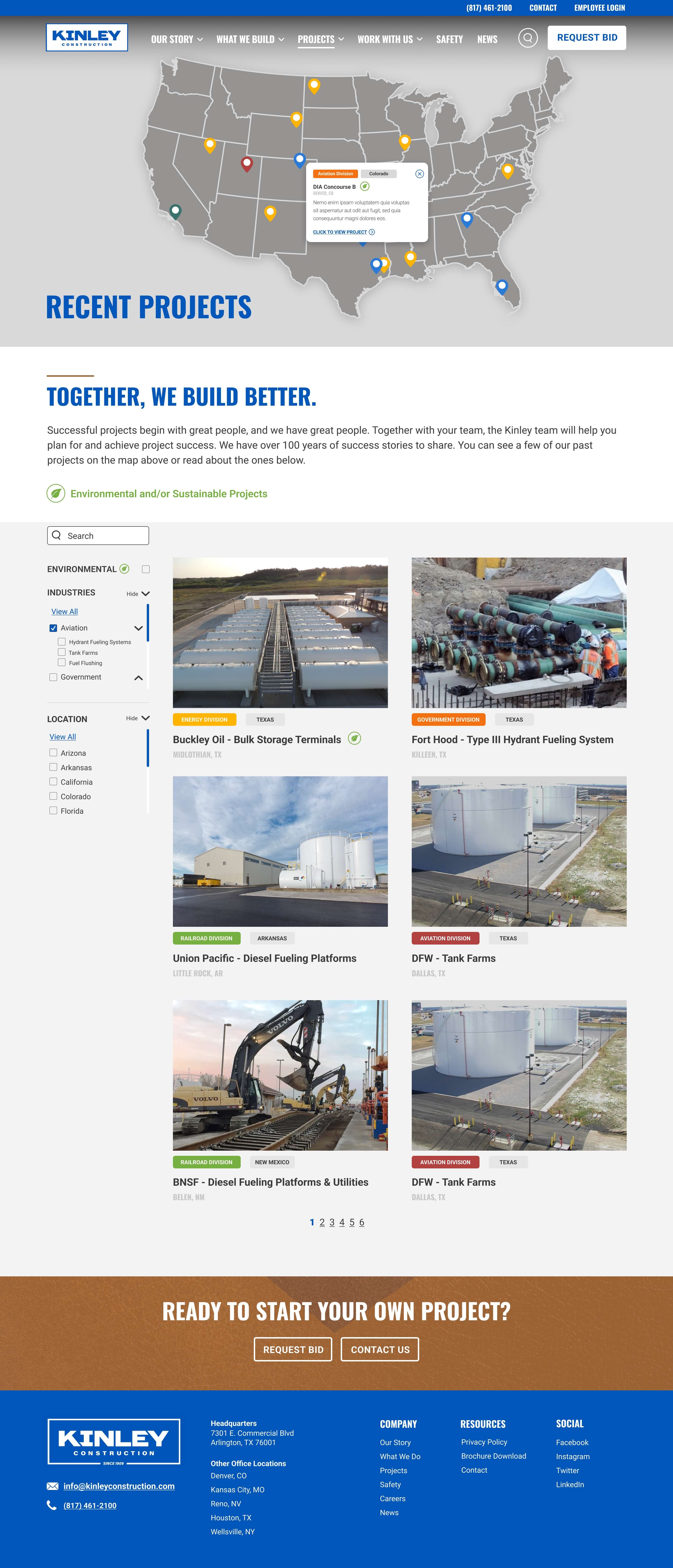Check the Colorado location checkbox

[54, 796]
